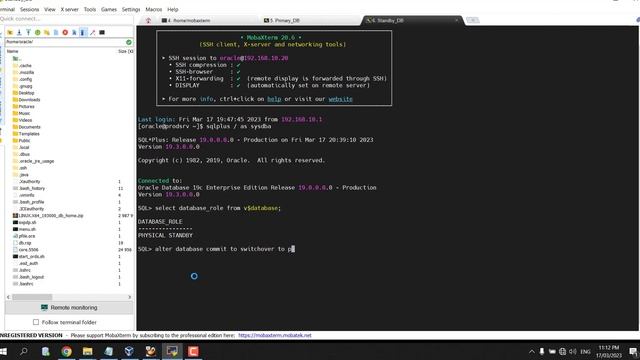Viewport: 640px width, 360px height.
Task: Click the red app icon on taskbar
Action: pyautogui.click(x=193, y=351)
